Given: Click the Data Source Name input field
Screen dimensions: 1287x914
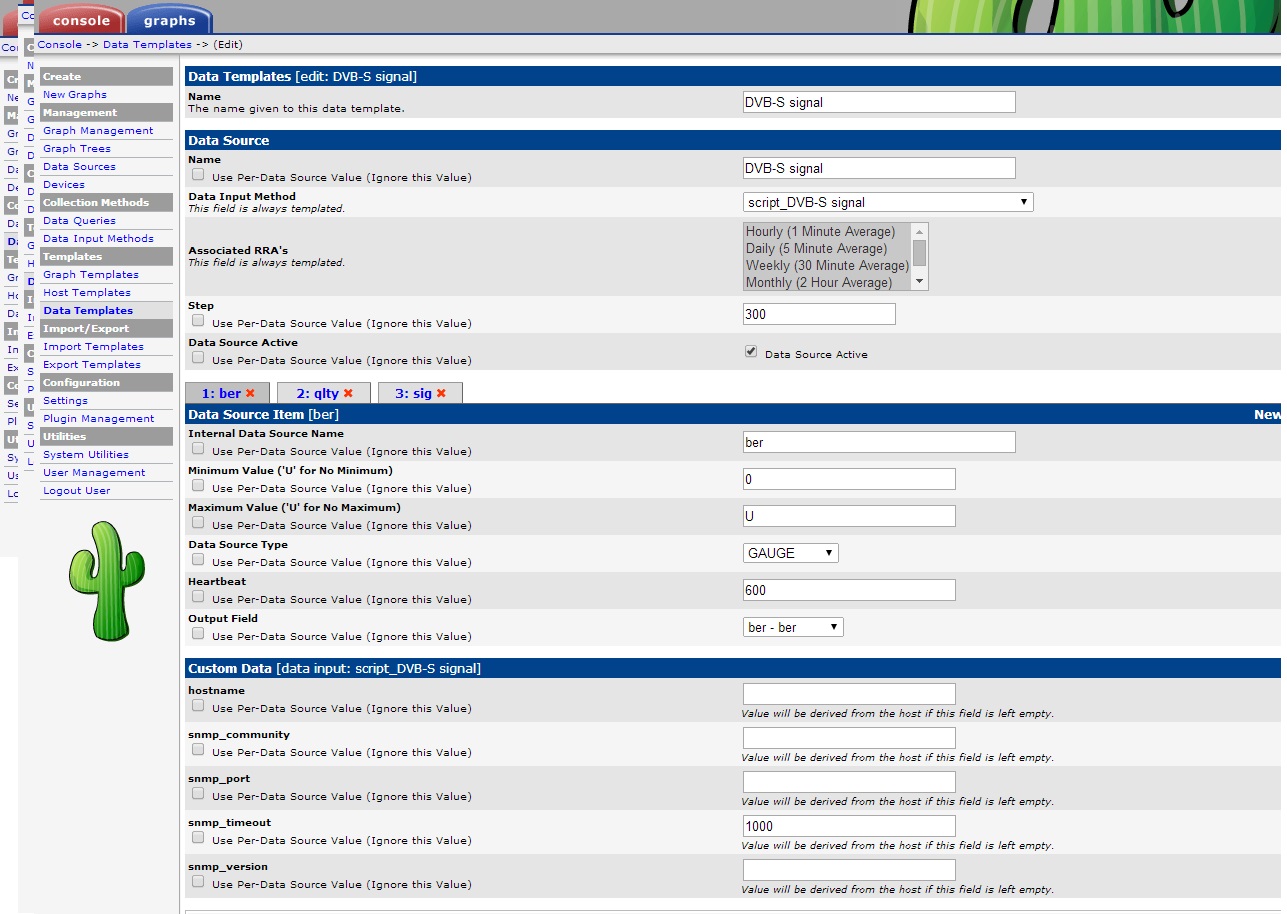Looking at the screenshot, I should click(x=879, y=168).
